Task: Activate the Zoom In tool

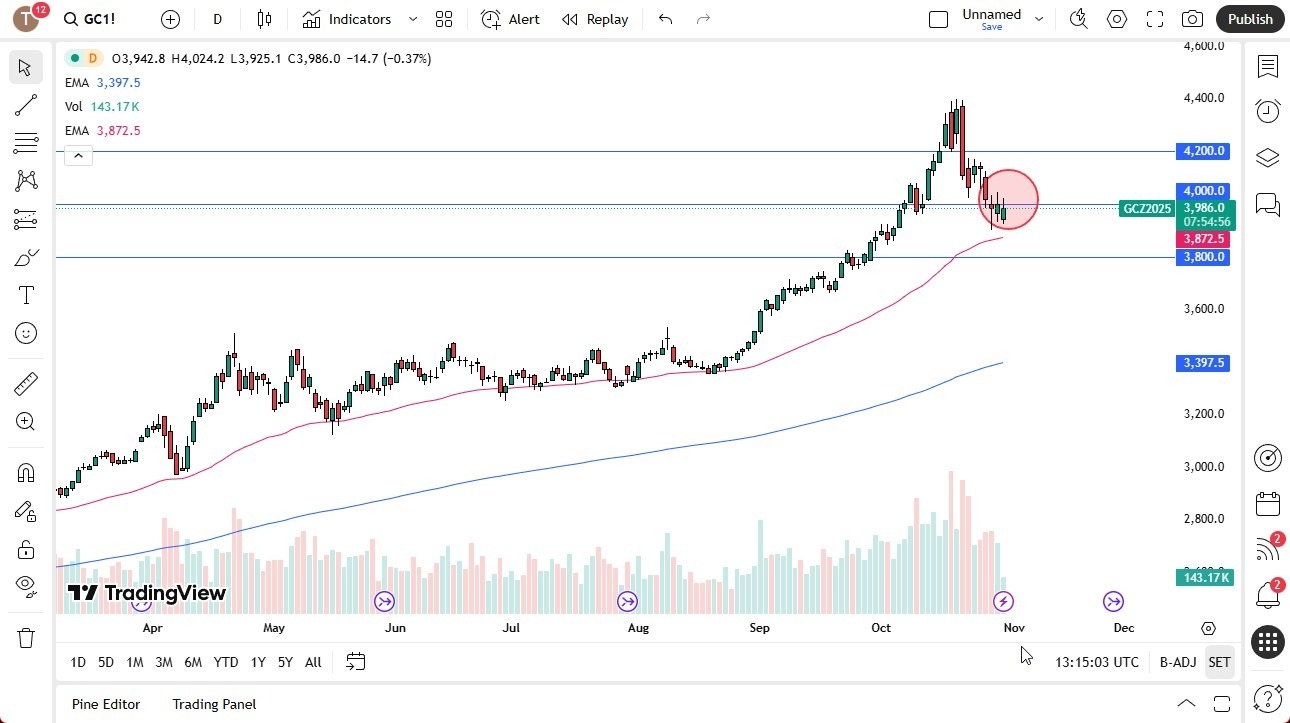Action: point(26,421)
